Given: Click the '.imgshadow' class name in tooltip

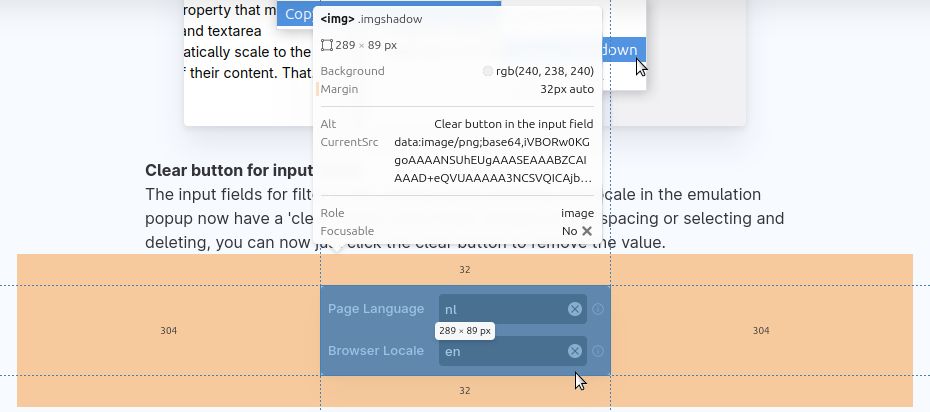Looking at the screenshot, I should tap(390, 19).
